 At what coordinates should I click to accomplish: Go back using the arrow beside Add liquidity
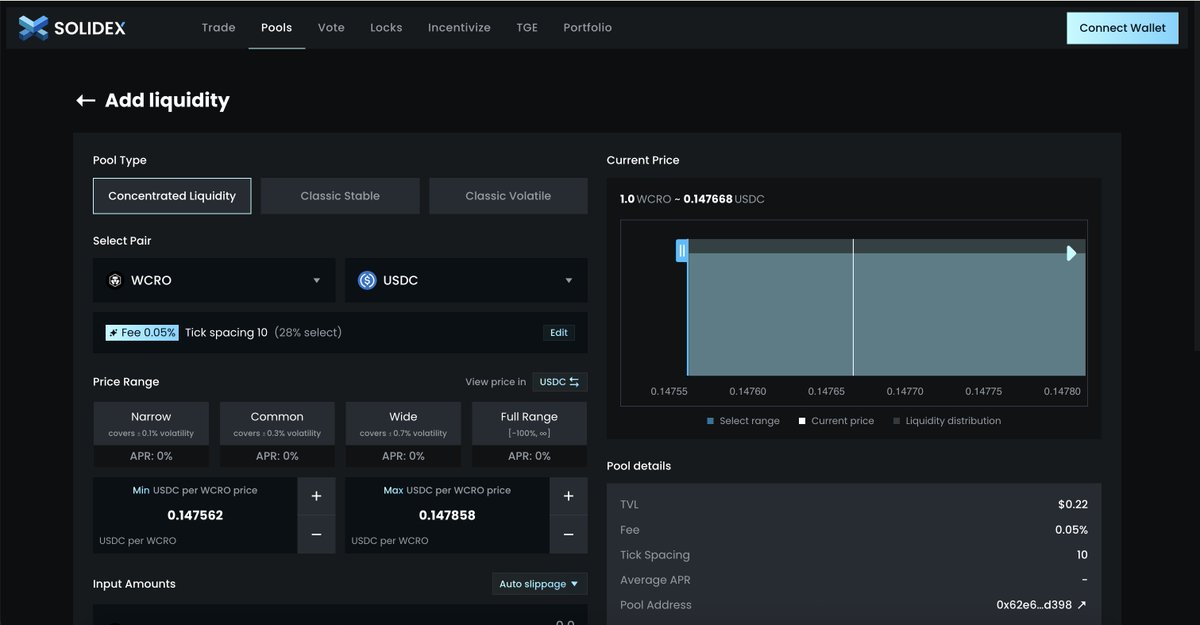(86, 100)
